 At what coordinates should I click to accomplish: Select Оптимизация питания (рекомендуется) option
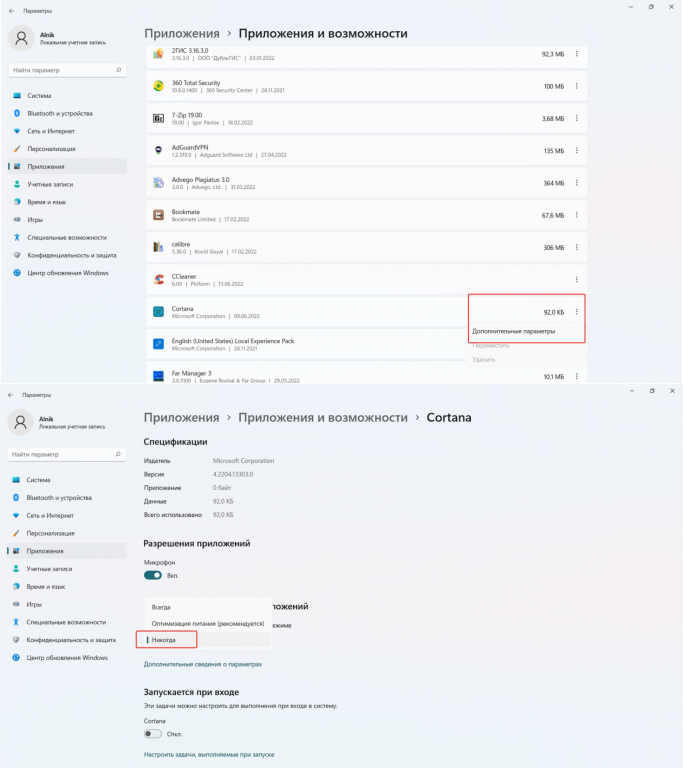tap(208, 624)
